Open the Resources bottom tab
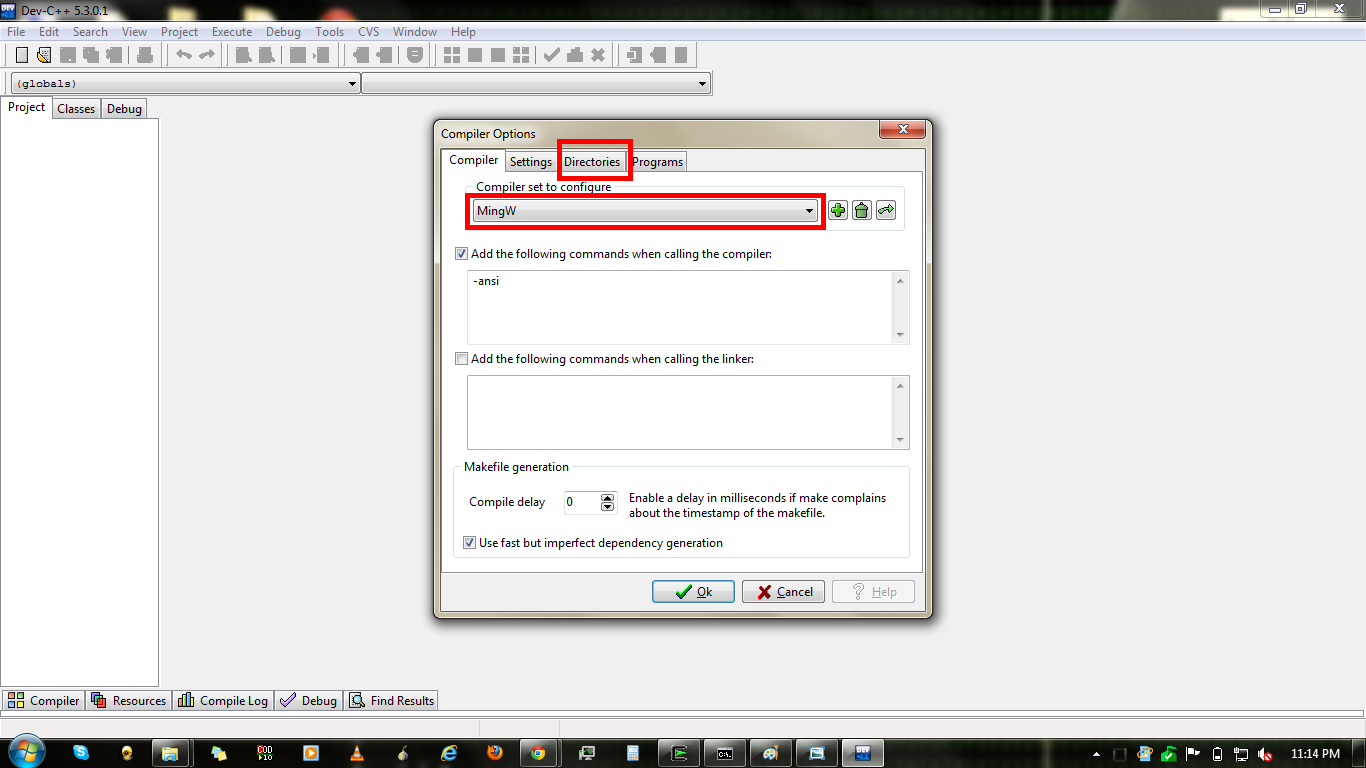The image size is (1366, 768). click(x=128, y=701)
